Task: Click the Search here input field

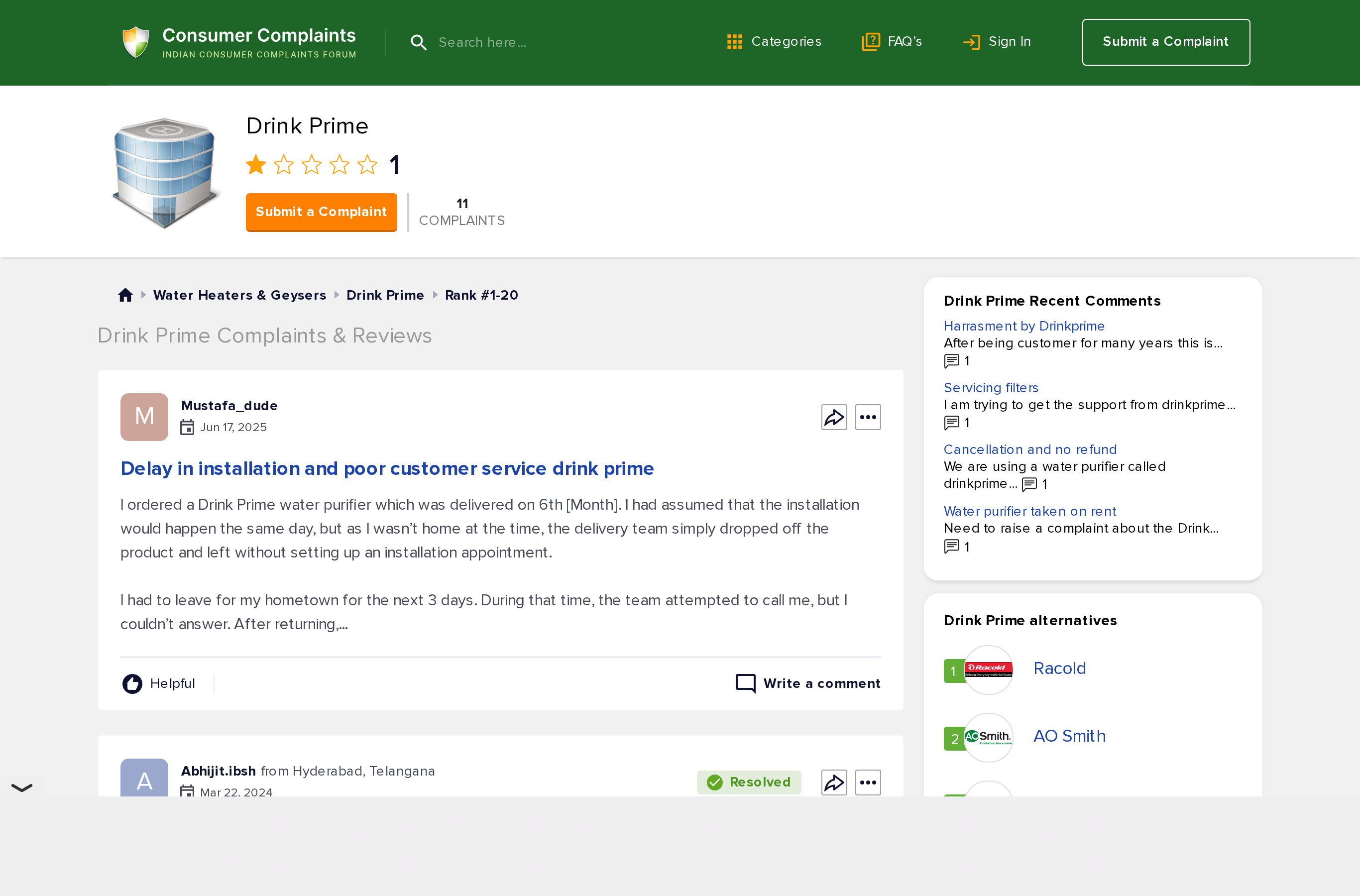Action: coord(549,42)
